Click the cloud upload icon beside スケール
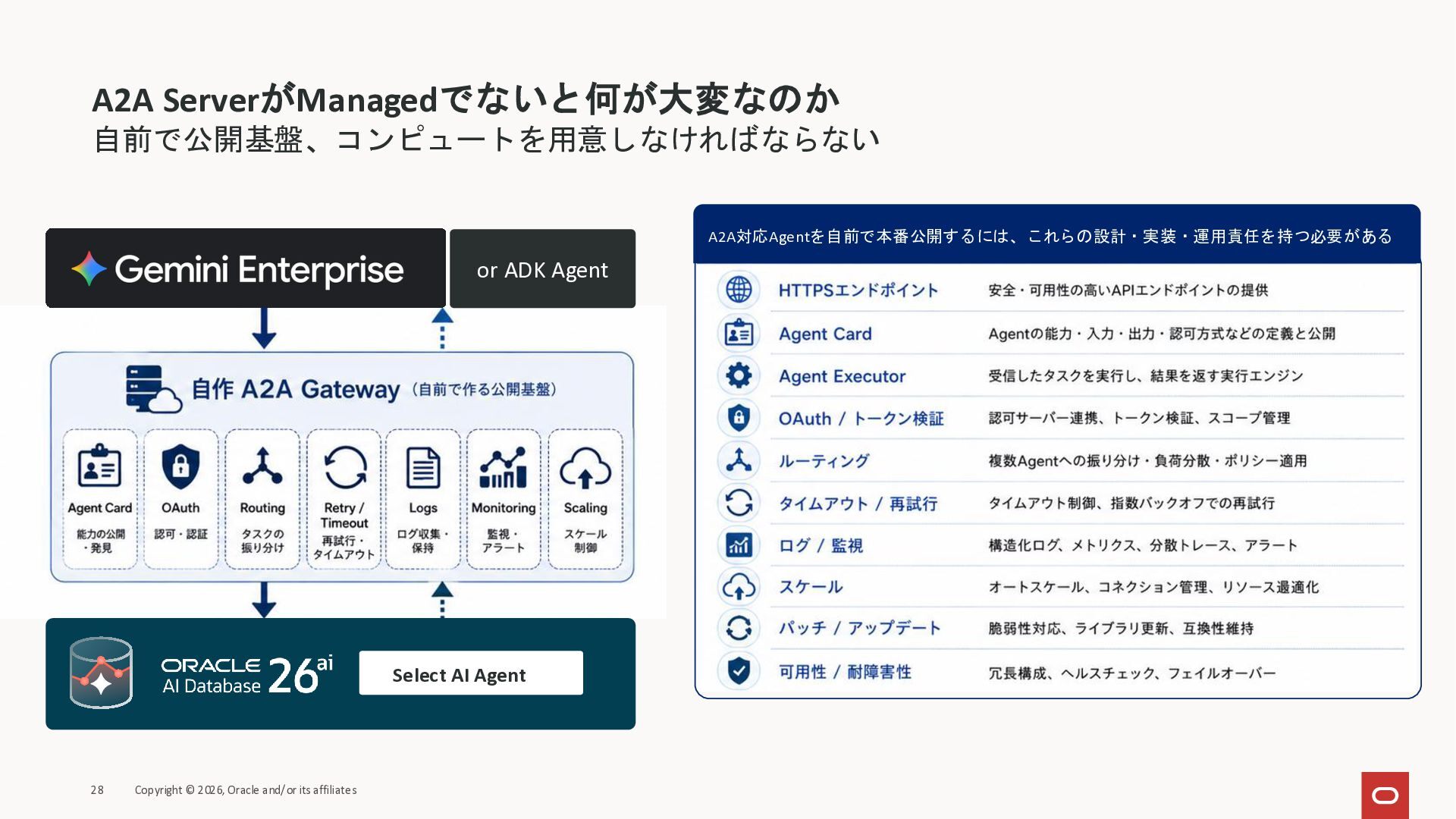This screenshot has height=819, width=1456. [x=739, y=586]
